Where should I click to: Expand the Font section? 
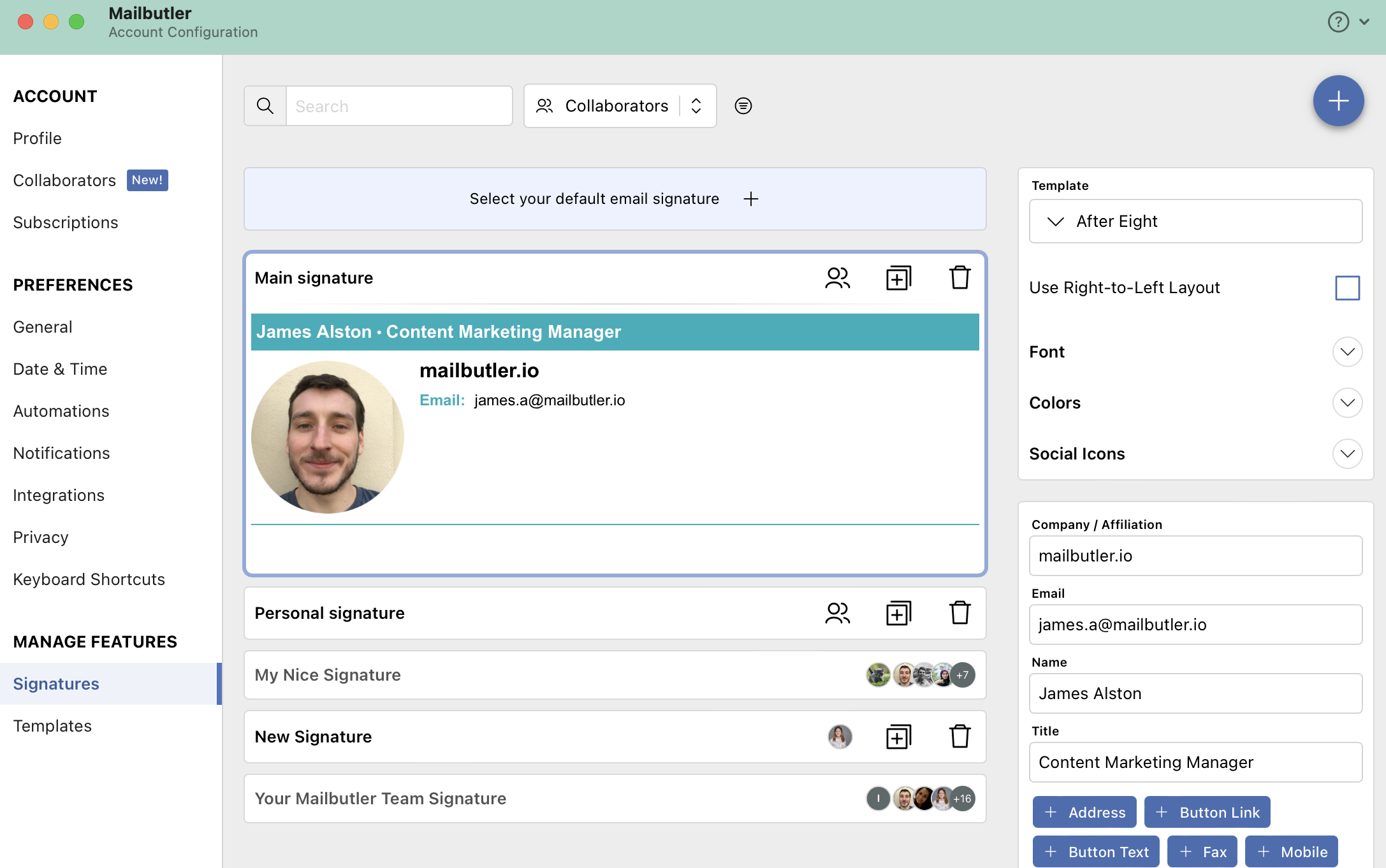pyautogui.click(x=1347, y=352)
